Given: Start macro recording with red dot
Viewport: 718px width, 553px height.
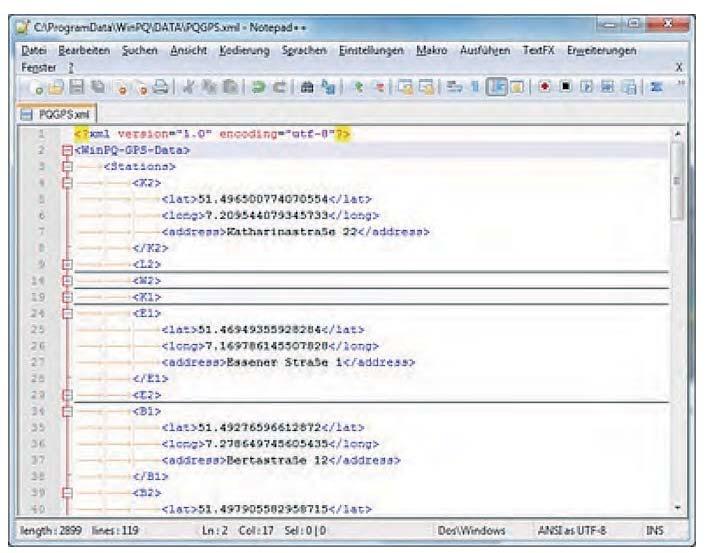Looking at the screenshot, I should (544, 87).
